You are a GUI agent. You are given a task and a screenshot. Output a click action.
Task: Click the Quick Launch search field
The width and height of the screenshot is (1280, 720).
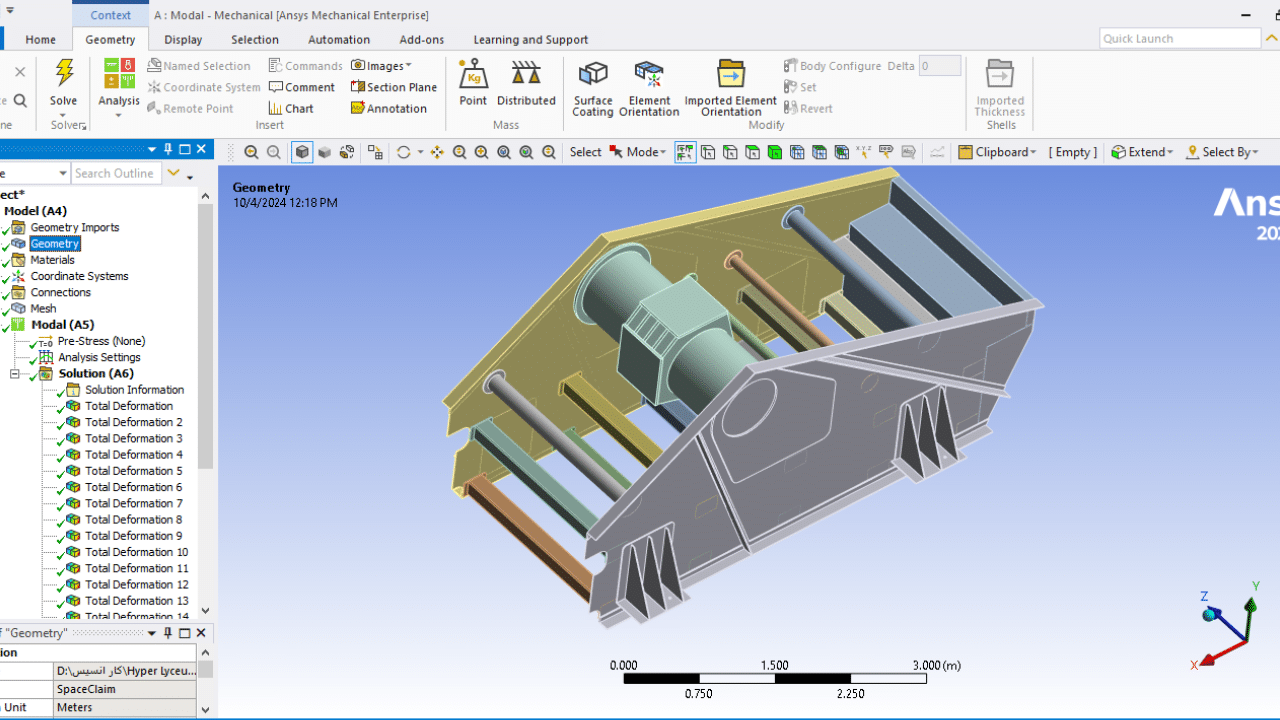1180,38
